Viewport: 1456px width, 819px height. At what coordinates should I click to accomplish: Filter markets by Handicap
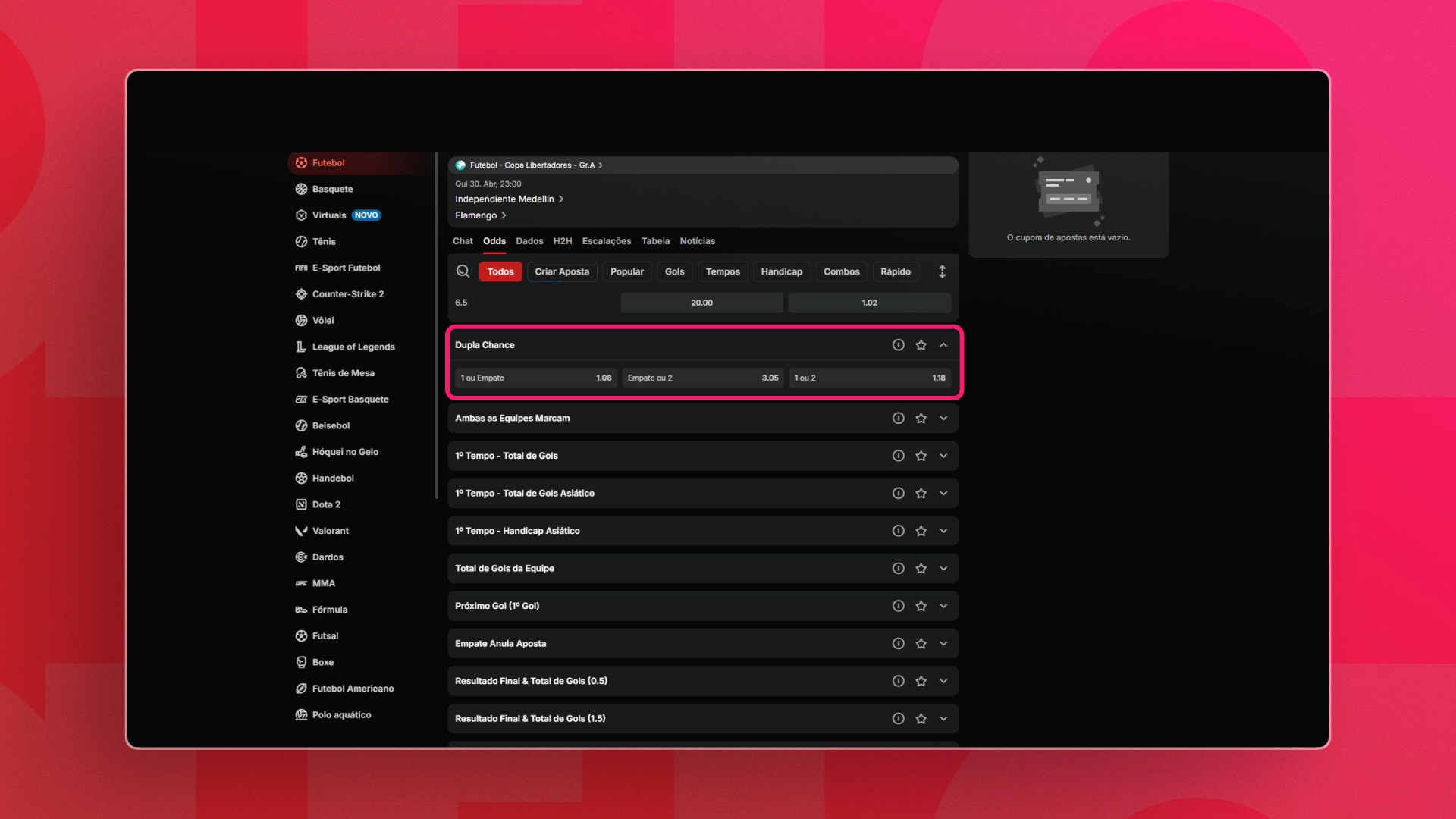[782, 271]
